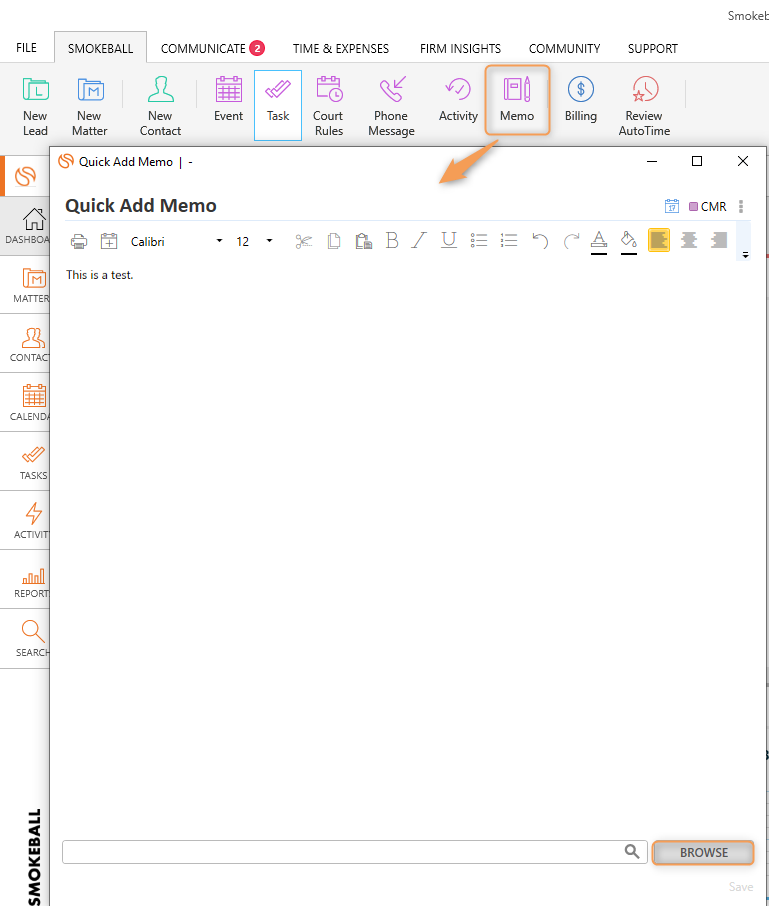Open Reports in the sidebar
Image resolution: width=769 pixels, height=906 pixels.
(26, 580)
